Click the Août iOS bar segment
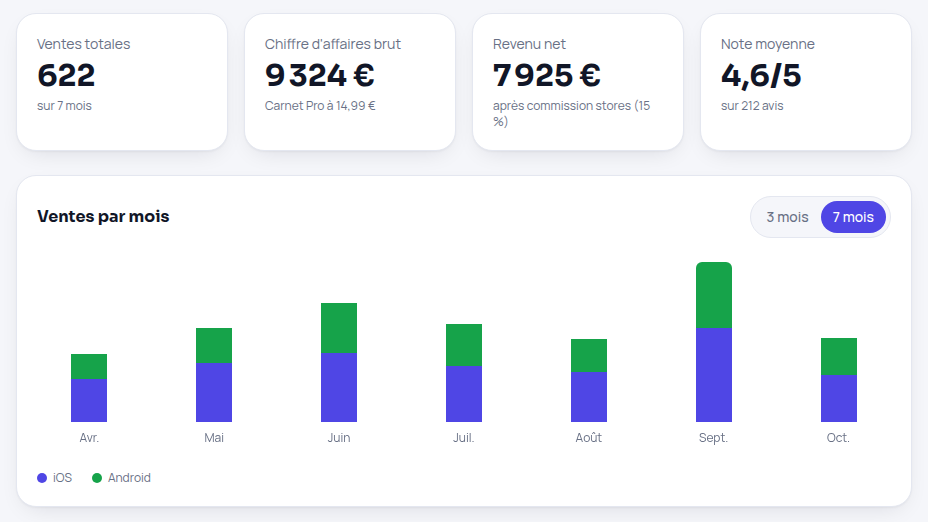Viewport: 928px width, 522px height. point(588,397)
